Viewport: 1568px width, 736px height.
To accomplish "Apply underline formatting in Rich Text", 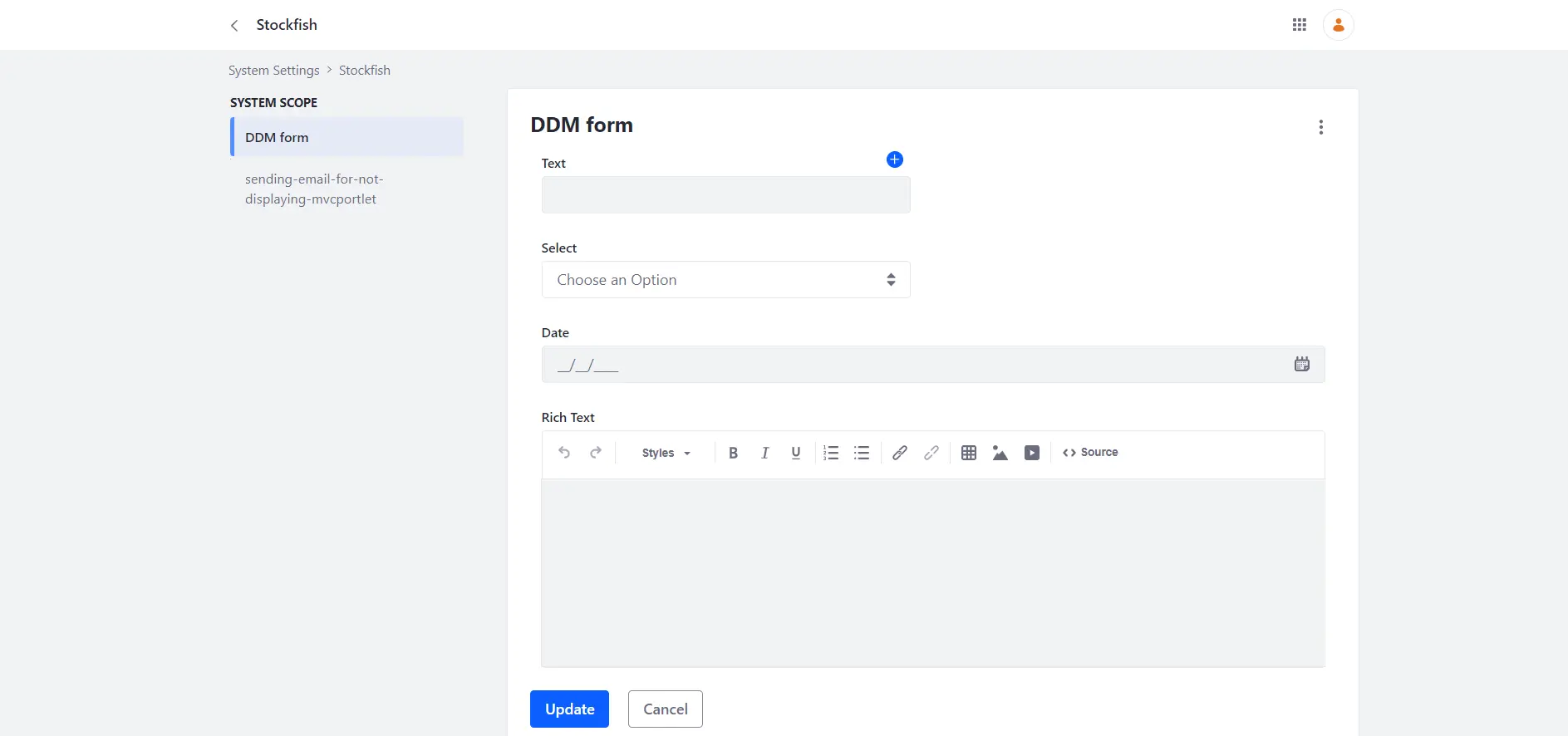I will point(796,453).
